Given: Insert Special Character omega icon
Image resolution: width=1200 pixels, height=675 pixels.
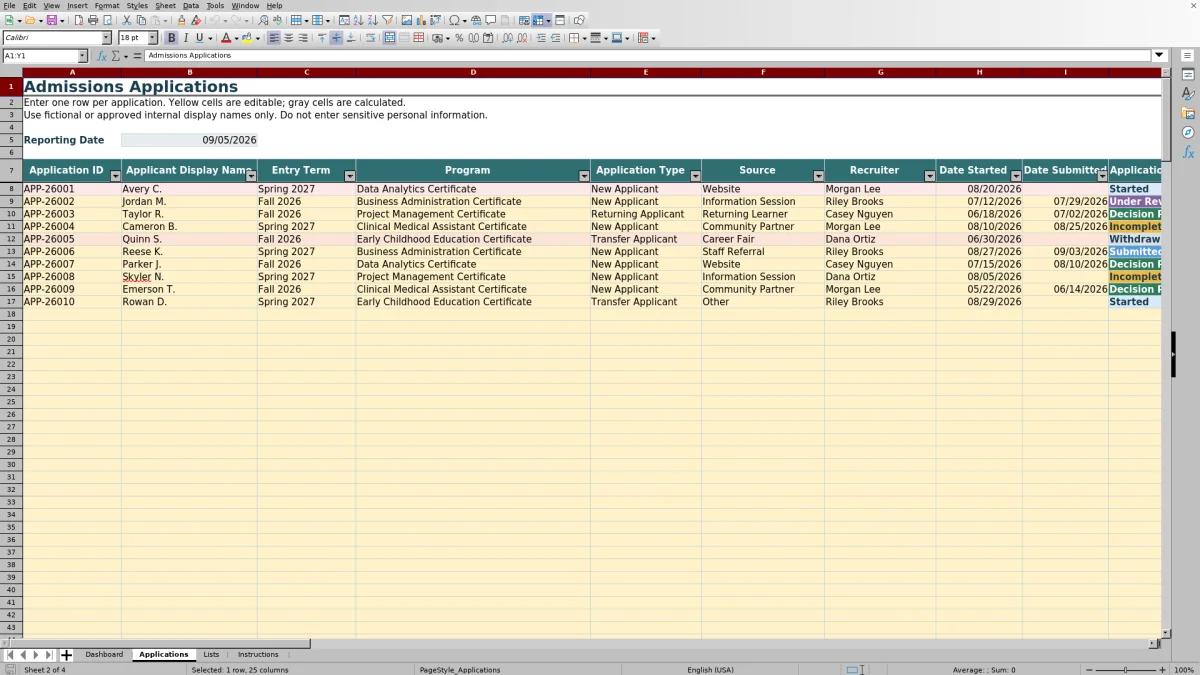Looking at the screenshot, I should click(454, 20).
